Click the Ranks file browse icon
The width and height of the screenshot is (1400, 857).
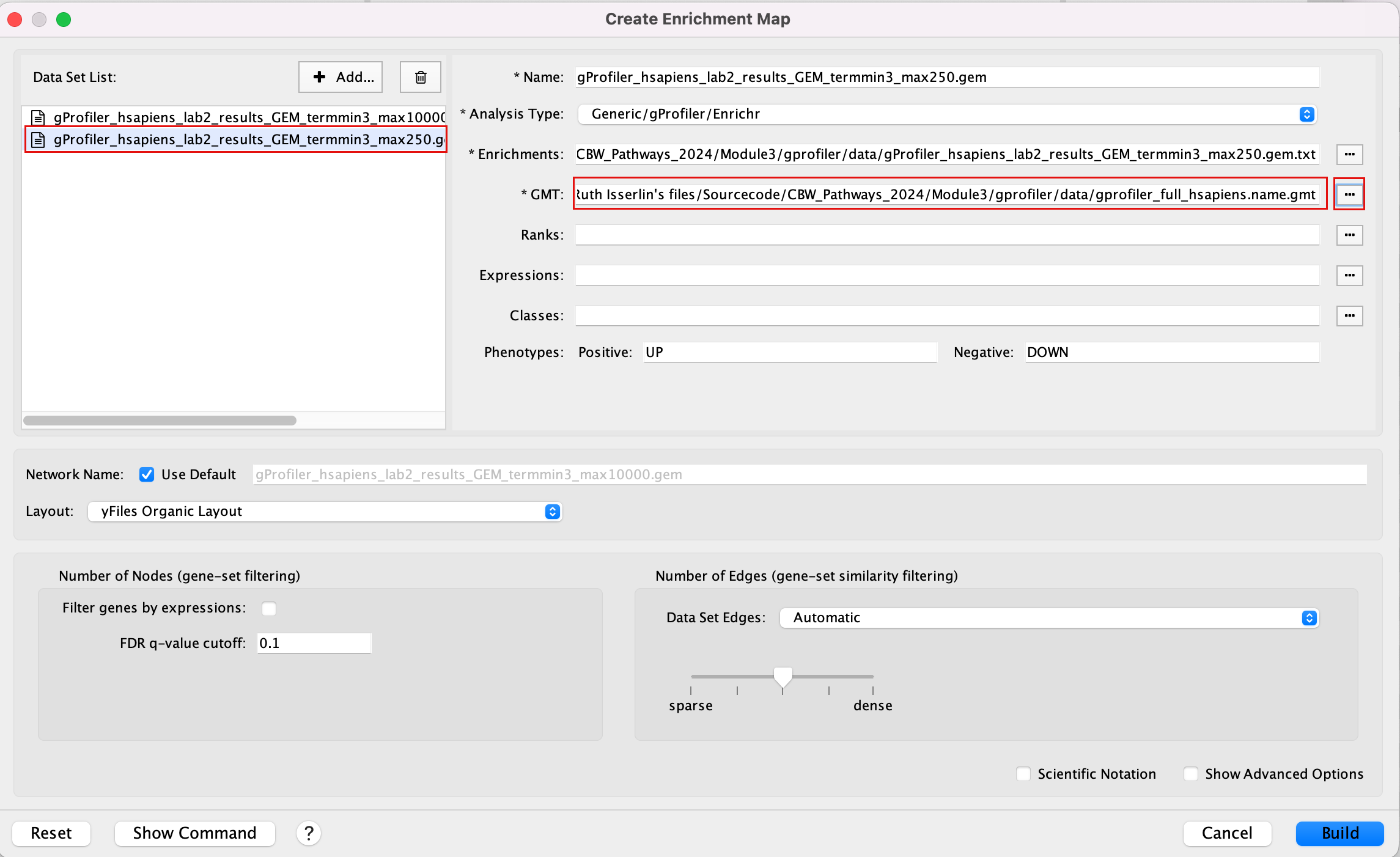tap(1350, 234)
